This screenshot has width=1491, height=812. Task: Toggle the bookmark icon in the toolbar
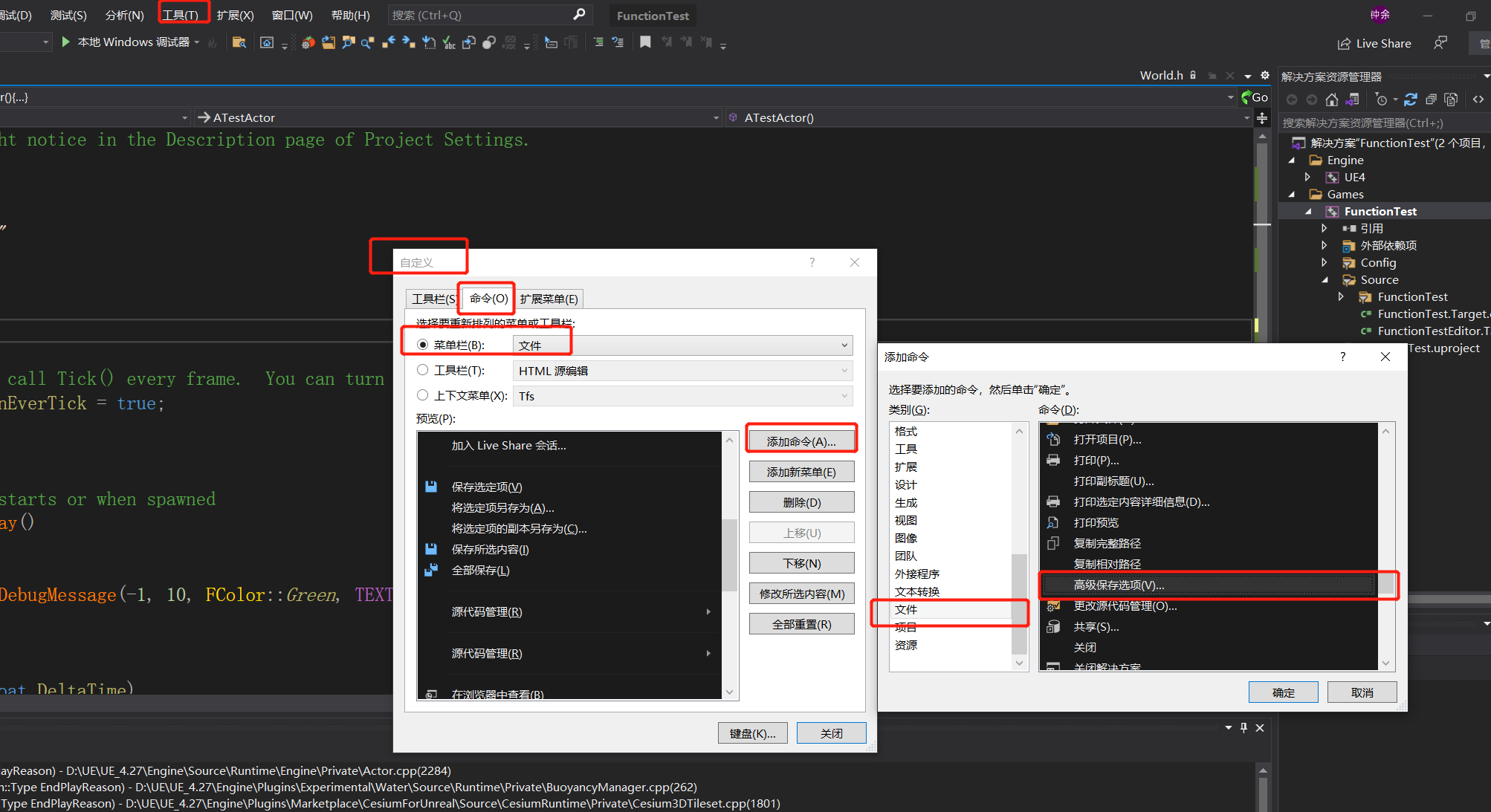(x=645, y=42)
